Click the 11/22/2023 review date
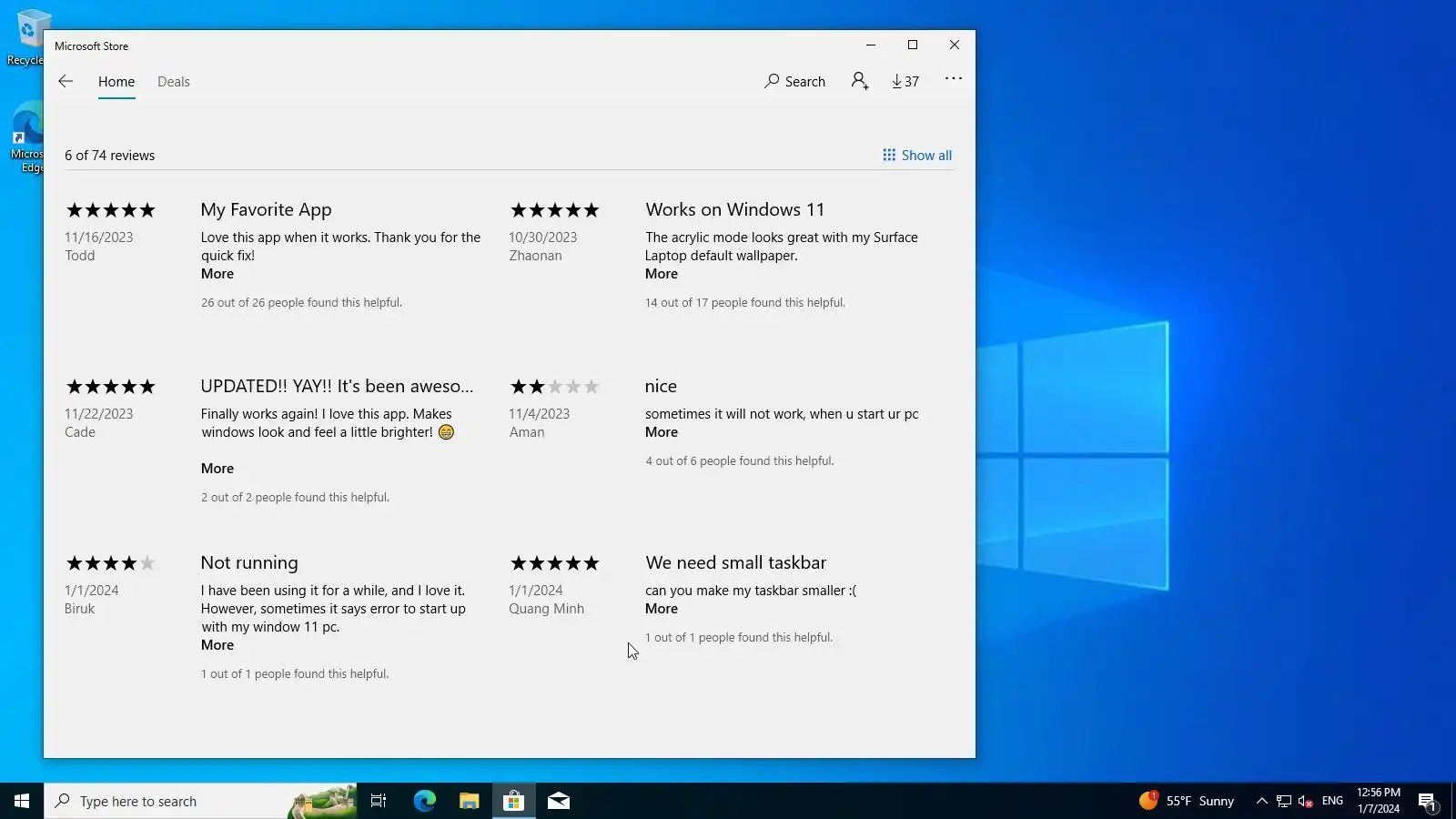 click(x=99, y=414)
